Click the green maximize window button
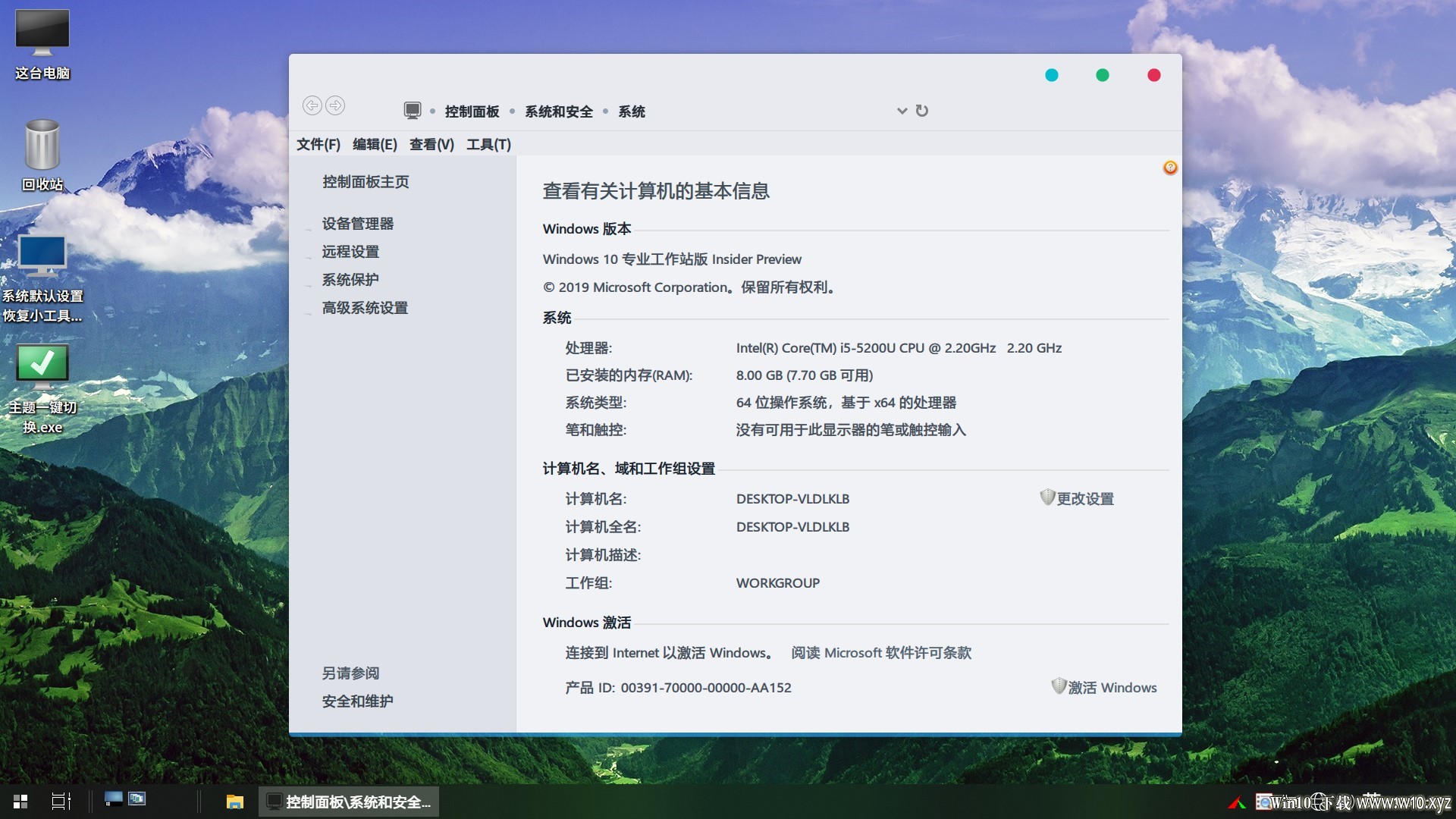Screen dimensions: 1456x819 pos(1103,74)
